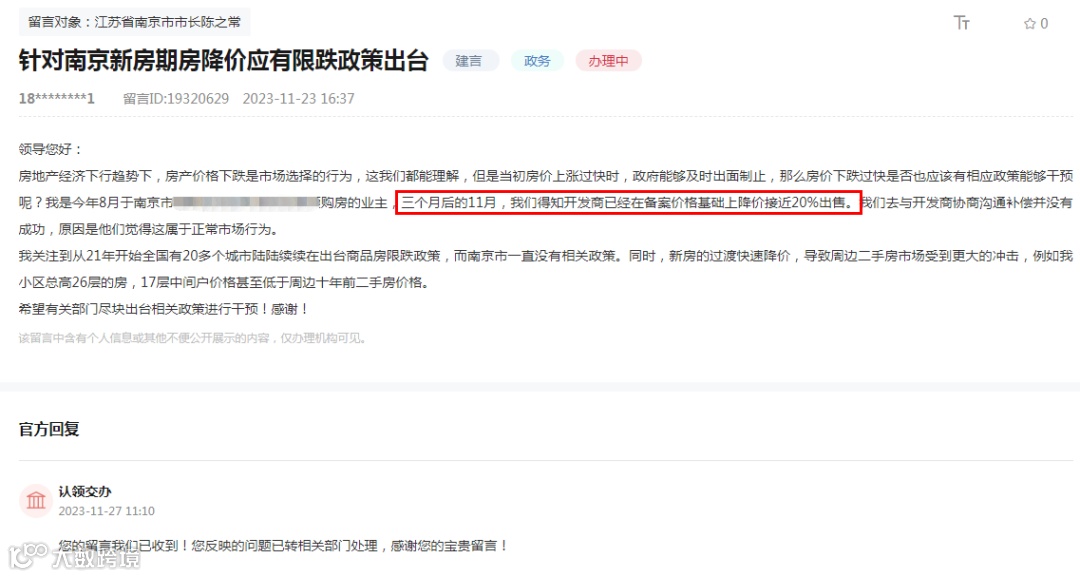Click the 办理中 status badge

[x=608, y=61]
